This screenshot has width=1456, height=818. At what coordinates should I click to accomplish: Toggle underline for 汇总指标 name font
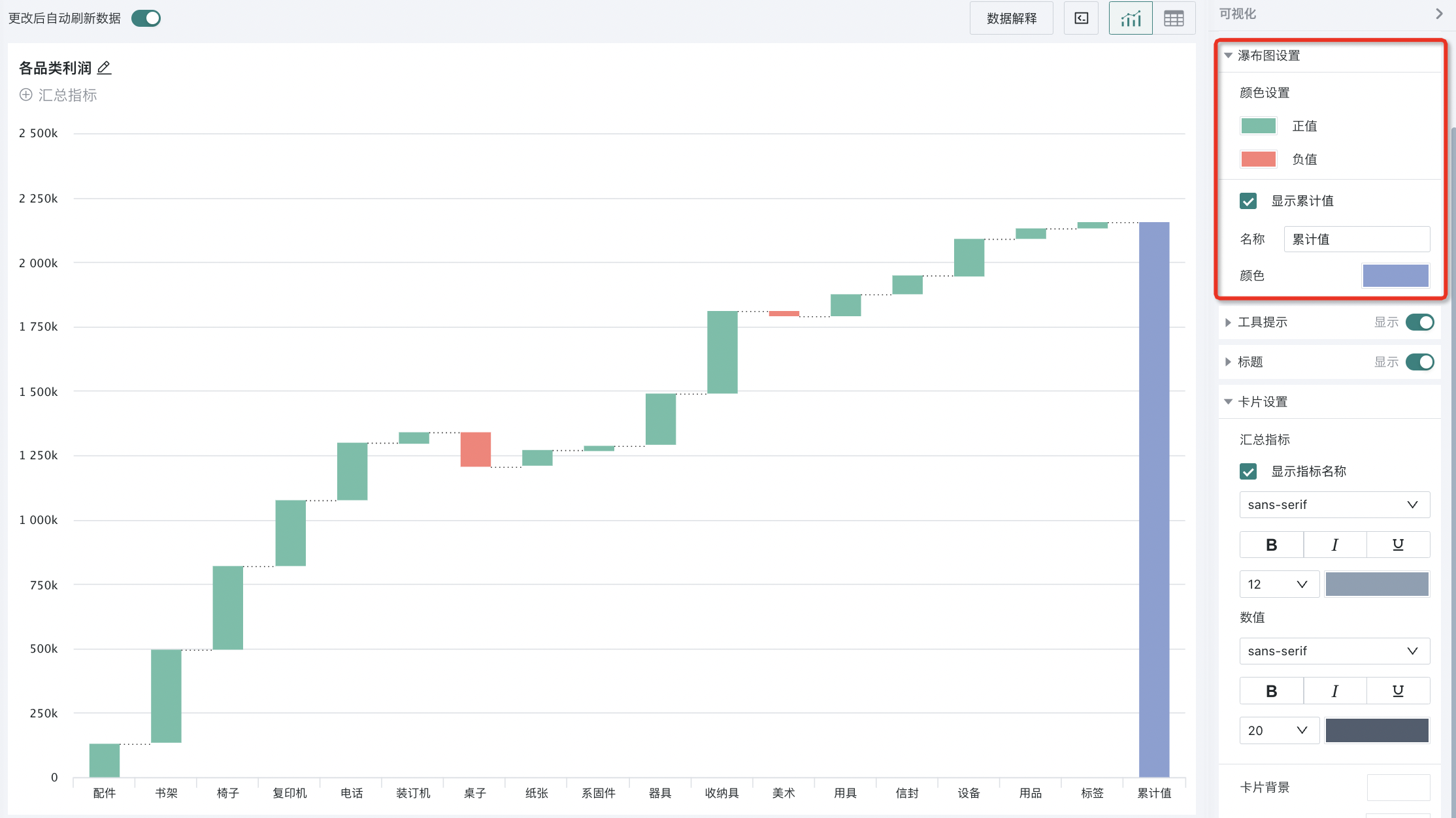[1398, 544]
